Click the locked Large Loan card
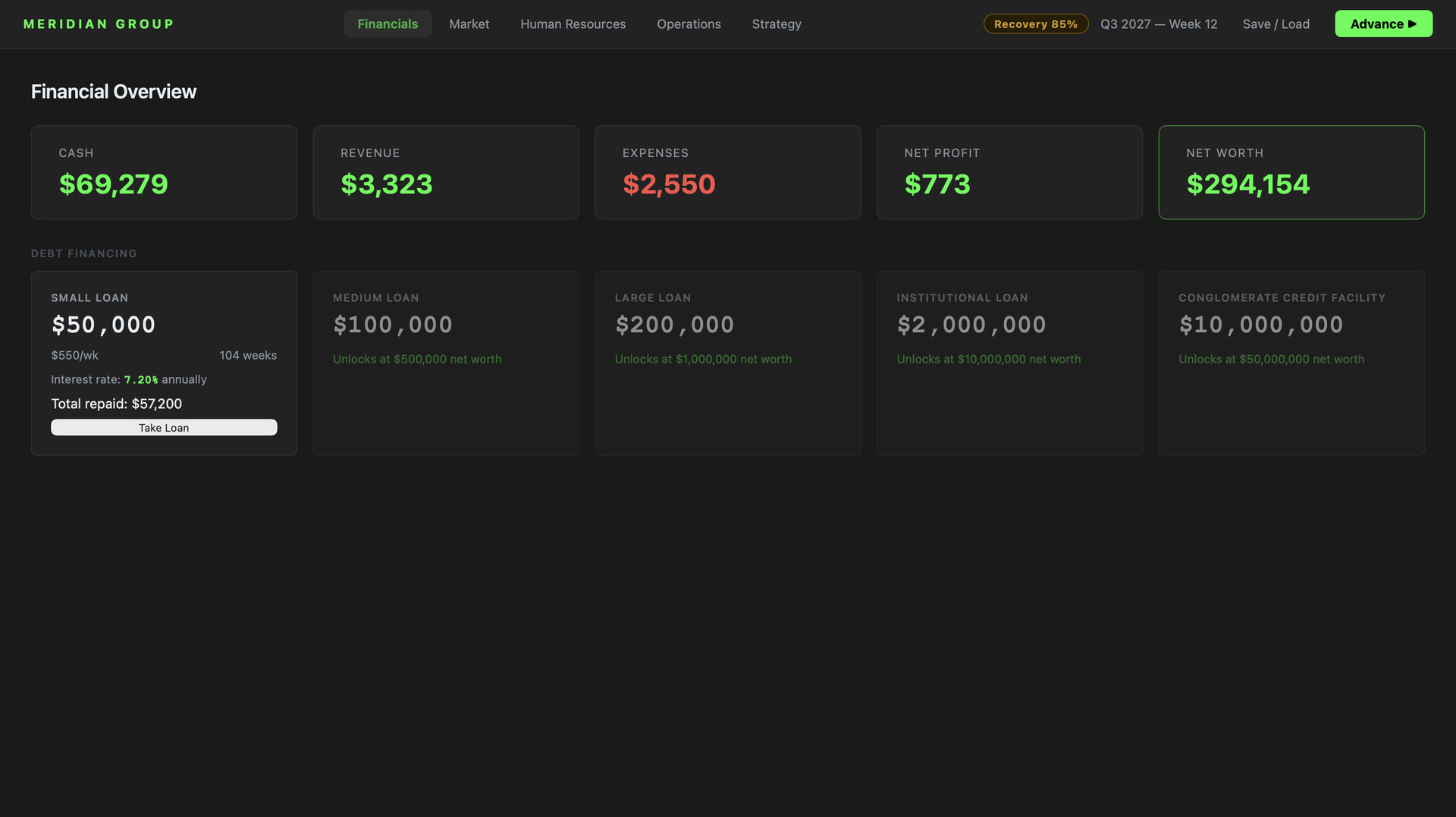The height and width of the screenshot is (817, 1456). pos(727,363)
